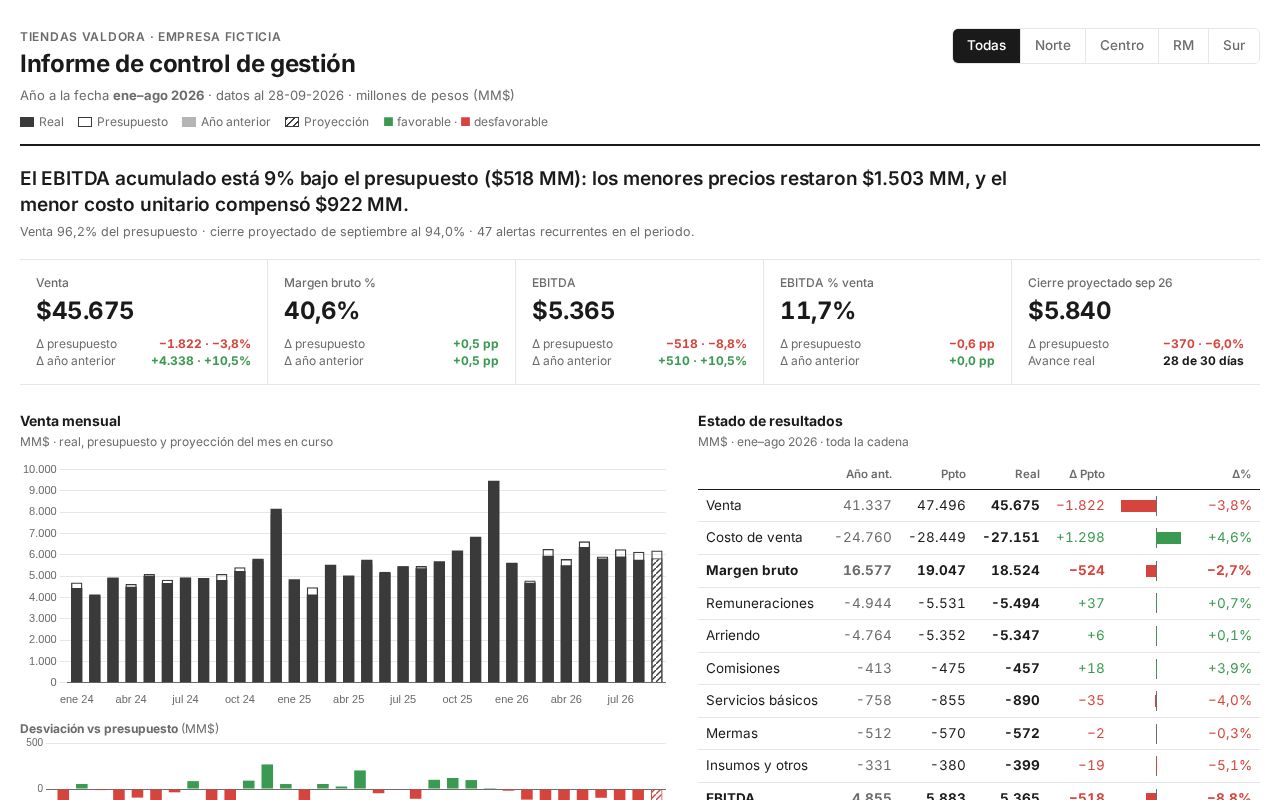Click the Año anterior legend swatch
The height and width of the screenshot is (800, 1280).
pos(189,122)
